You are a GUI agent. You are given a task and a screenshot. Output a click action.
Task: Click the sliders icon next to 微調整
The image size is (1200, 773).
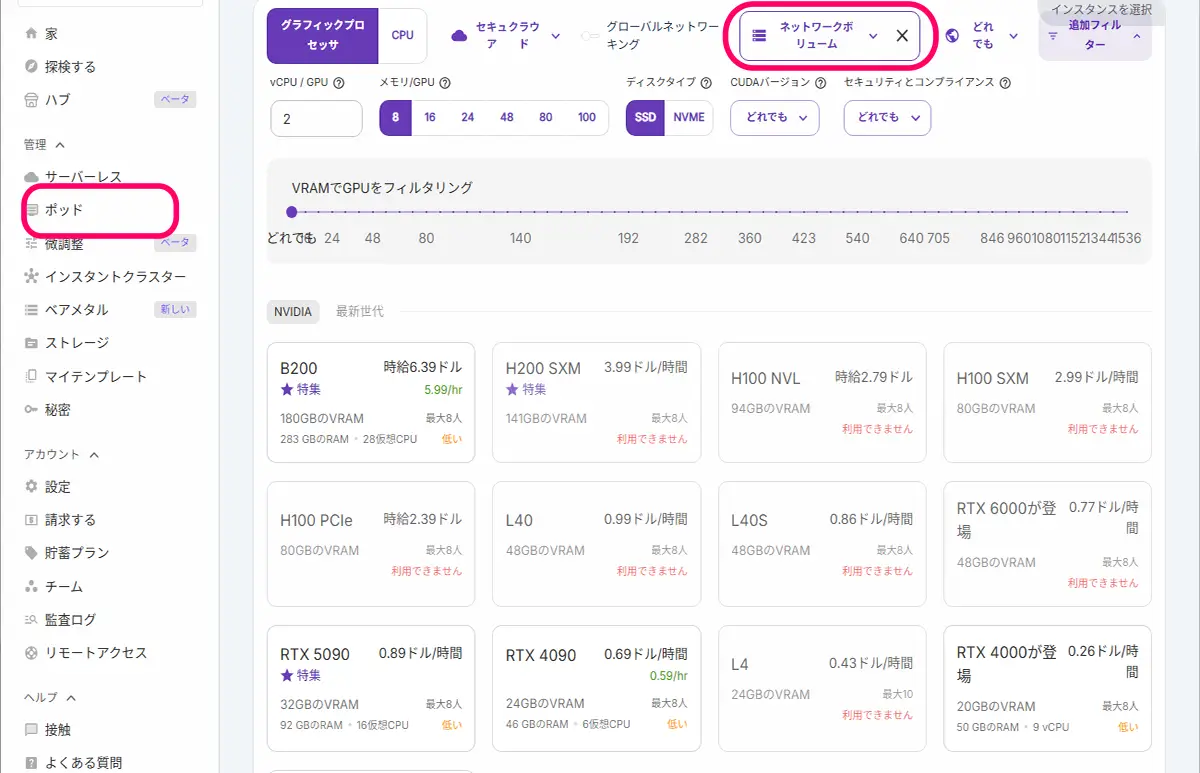pos(31,243)
